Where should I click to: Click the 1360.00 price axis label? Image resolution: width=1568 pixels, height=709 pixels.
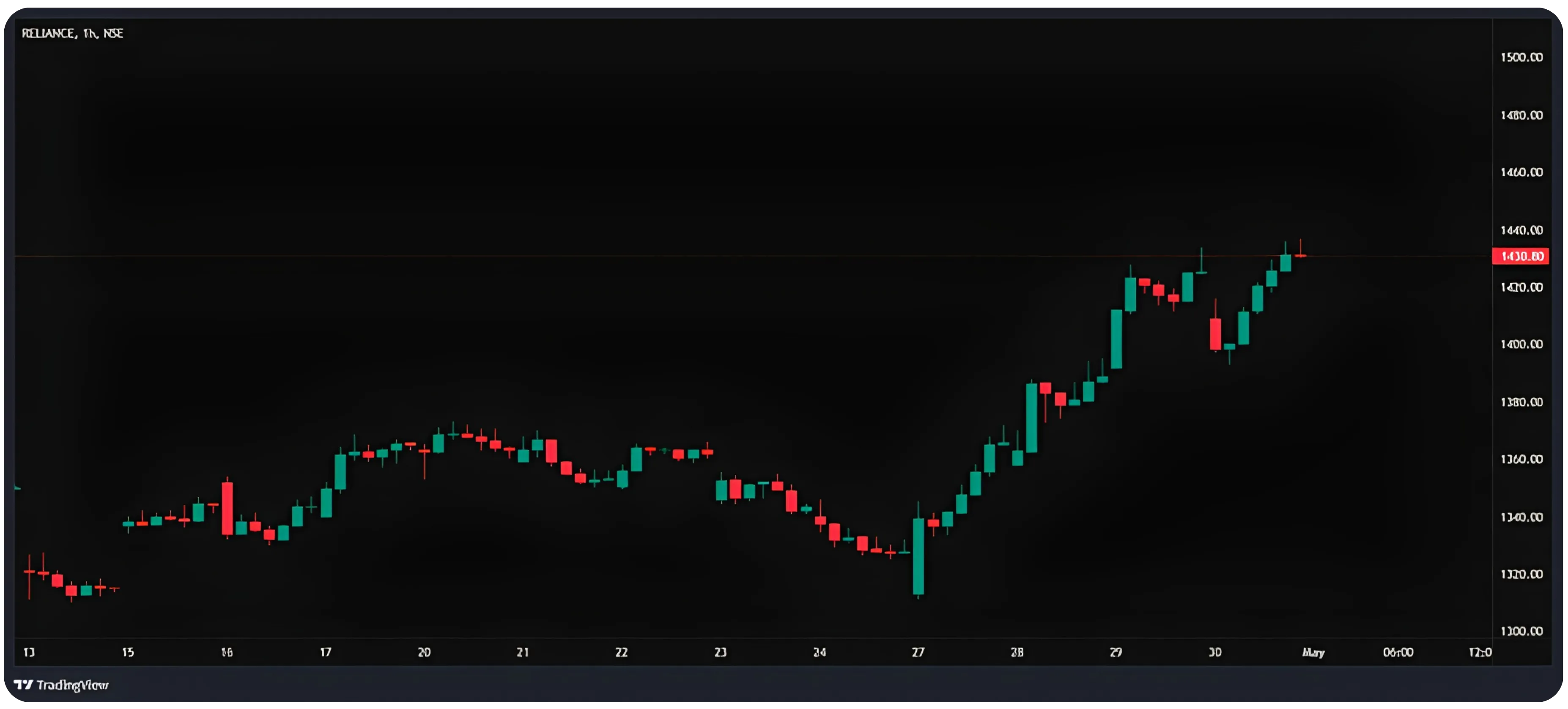coord(1521,460)
